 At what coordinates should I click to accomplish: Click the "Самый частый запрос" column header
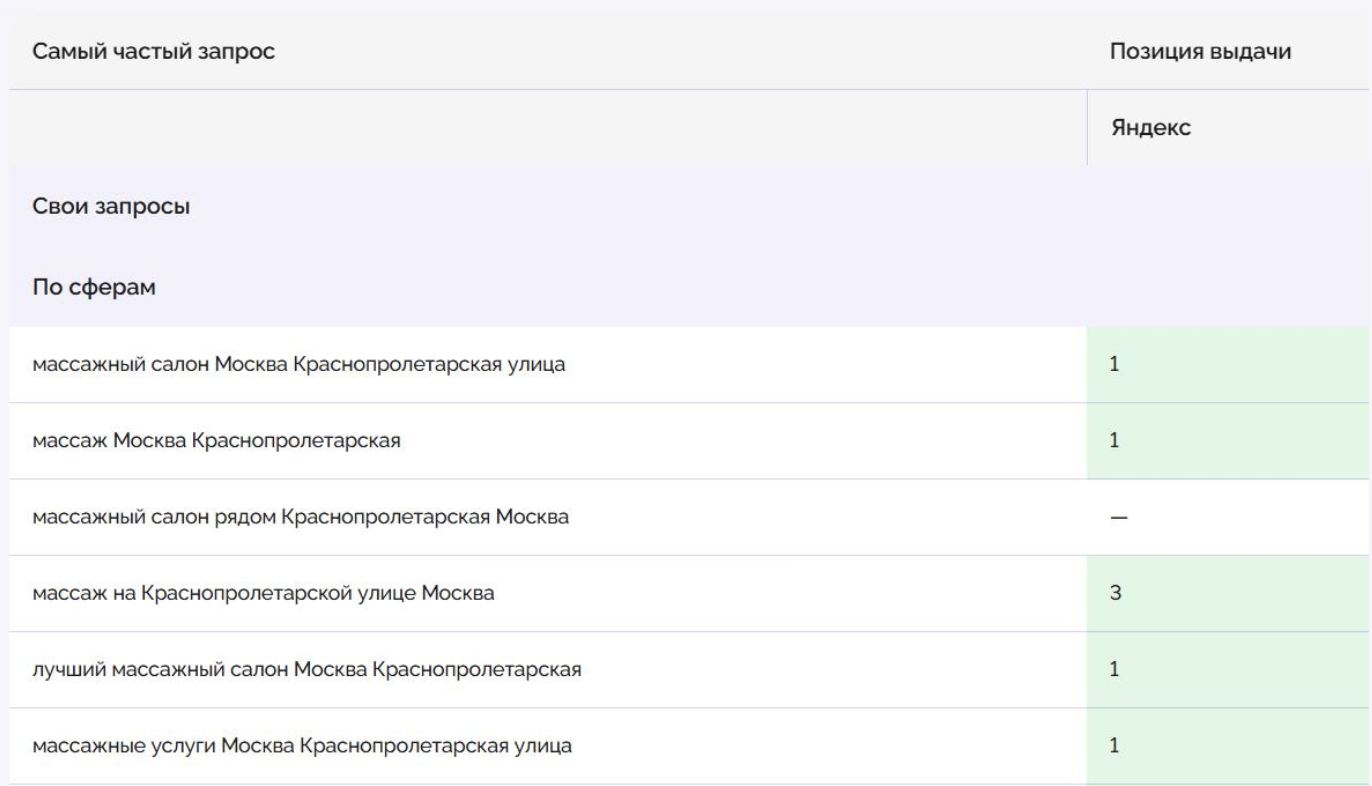[x=154, y=52]
